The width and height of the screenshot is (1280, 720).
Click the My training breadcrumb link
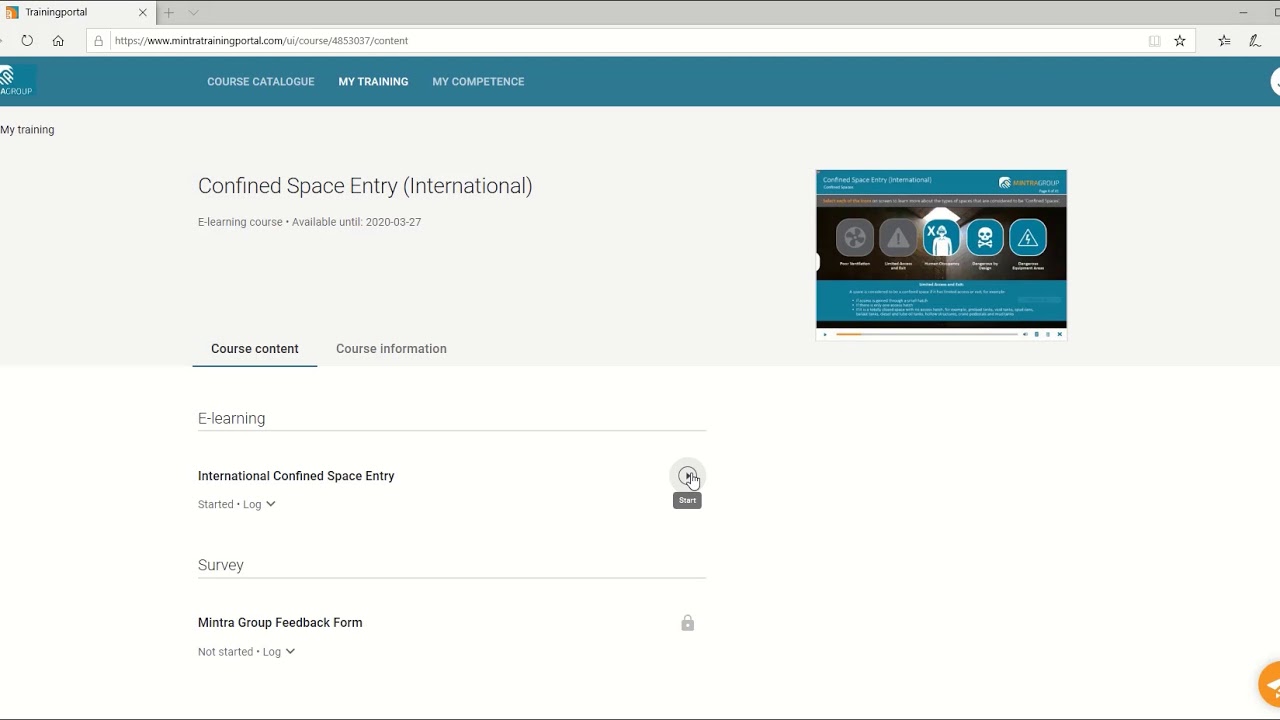[x=27, y=130]
